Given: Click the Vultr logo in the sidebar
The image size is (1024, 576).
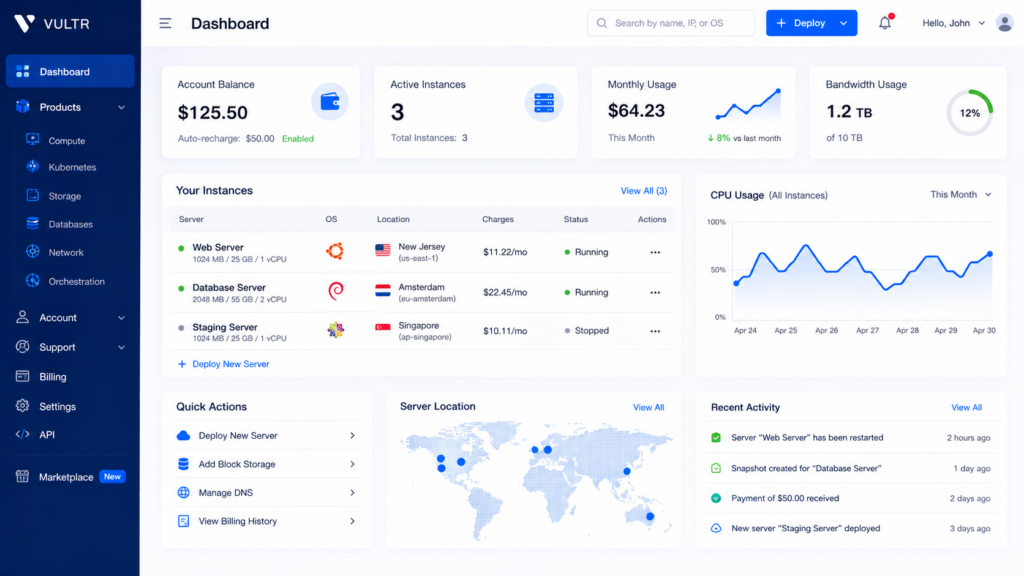Looking at the screenshot, I should point(52,24).
